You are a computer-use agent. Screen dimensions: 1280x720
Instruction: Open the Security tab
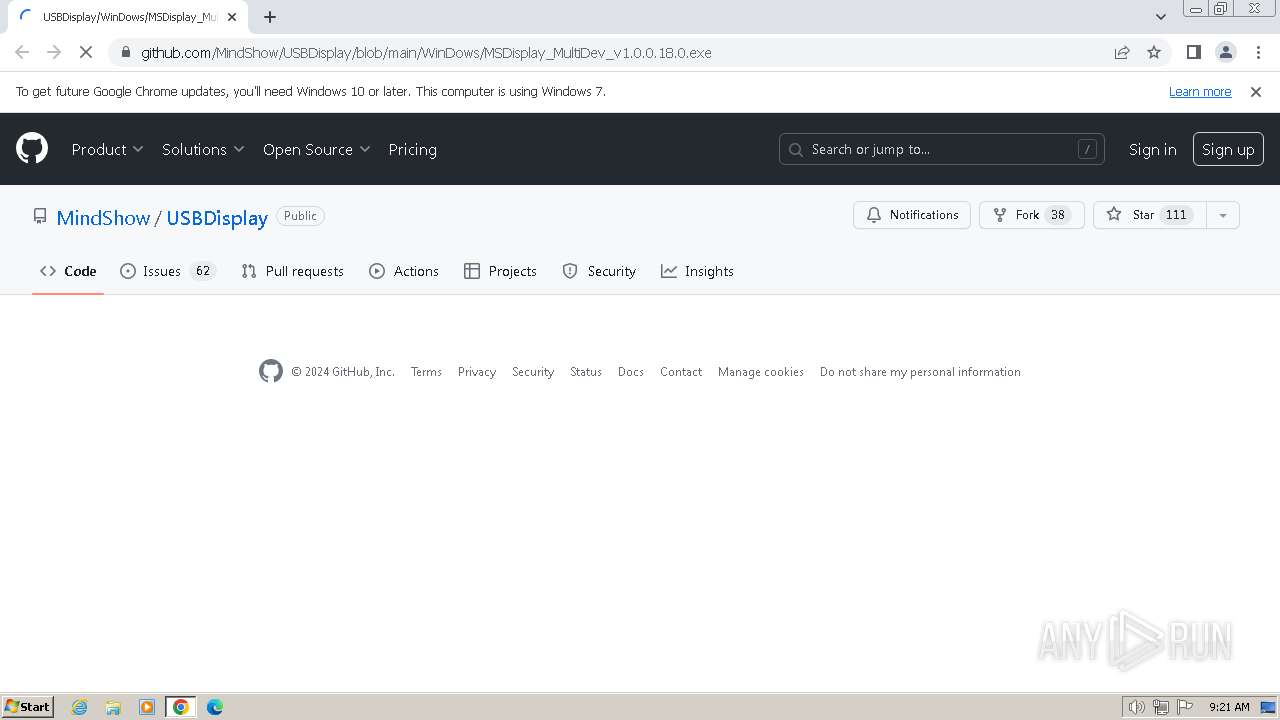(x=599, y=271)
